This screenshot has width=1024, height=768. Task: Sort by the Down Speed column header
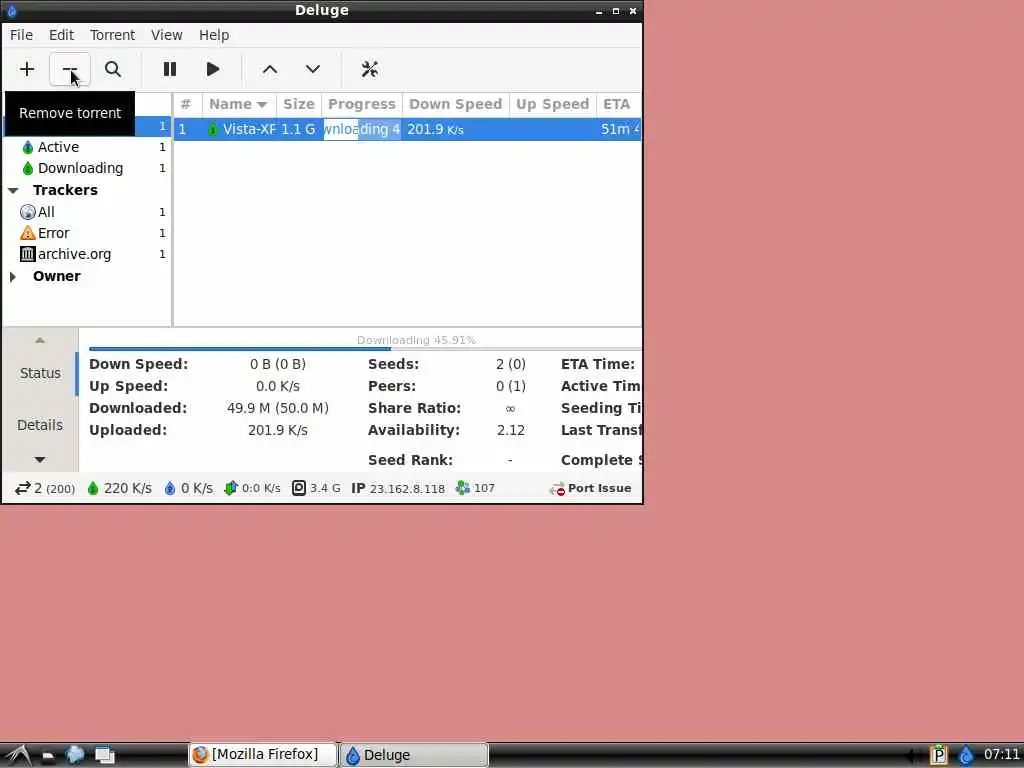pyautogui.click(x=456, y=104)
